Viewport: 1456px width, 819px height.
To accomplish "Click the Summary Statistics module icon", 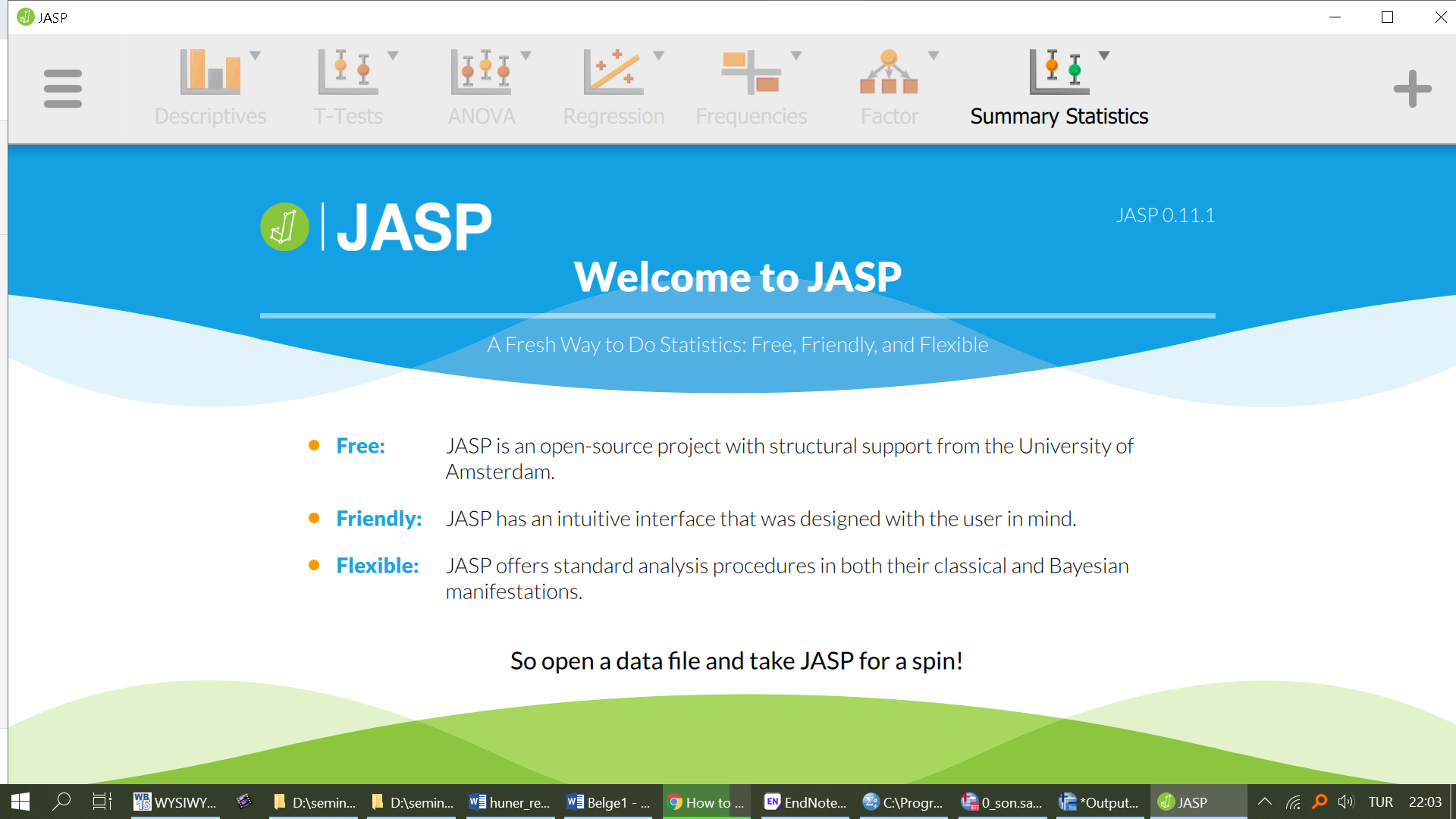I will tap(1059, 72).
